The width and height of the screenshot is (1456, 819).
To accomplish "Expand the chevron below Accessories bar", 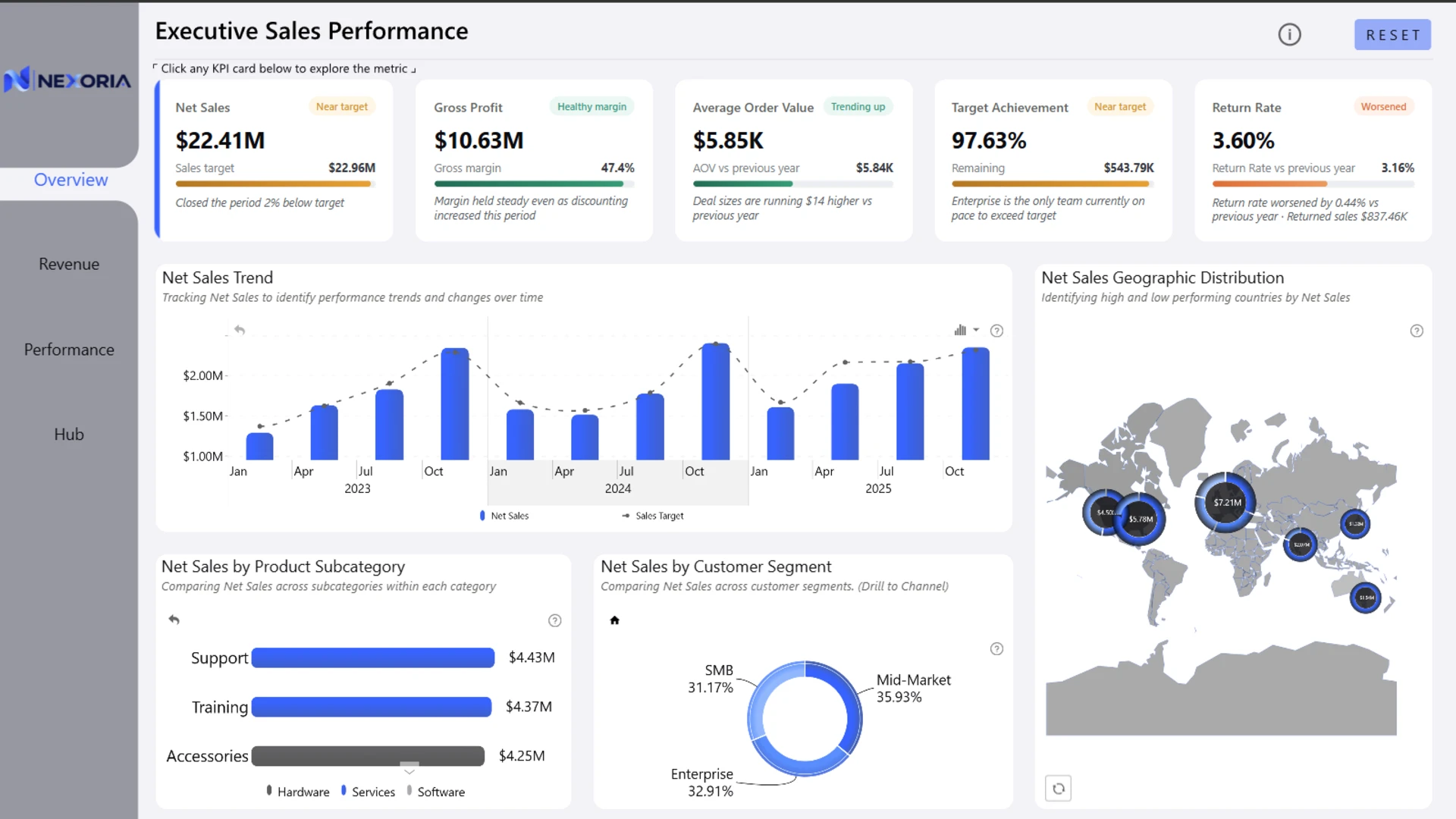I will tap(409, 770).
